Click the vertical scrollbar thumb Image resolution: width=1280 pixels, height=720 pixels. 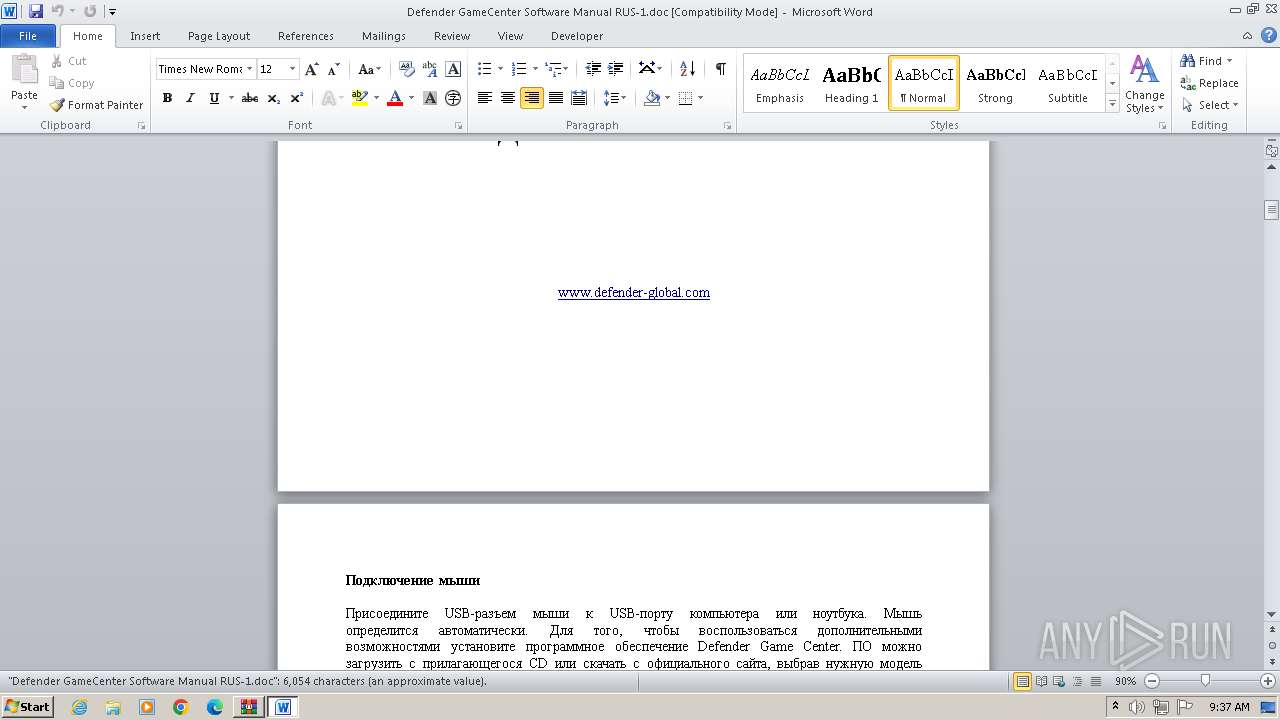pyautogui.click(x=1271, y=210)
